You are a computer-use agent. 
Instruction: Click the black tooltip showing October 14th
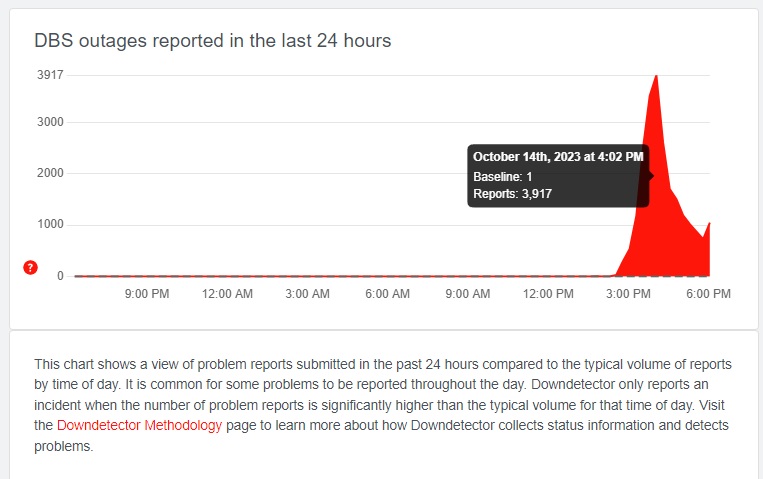click(558, 175)
